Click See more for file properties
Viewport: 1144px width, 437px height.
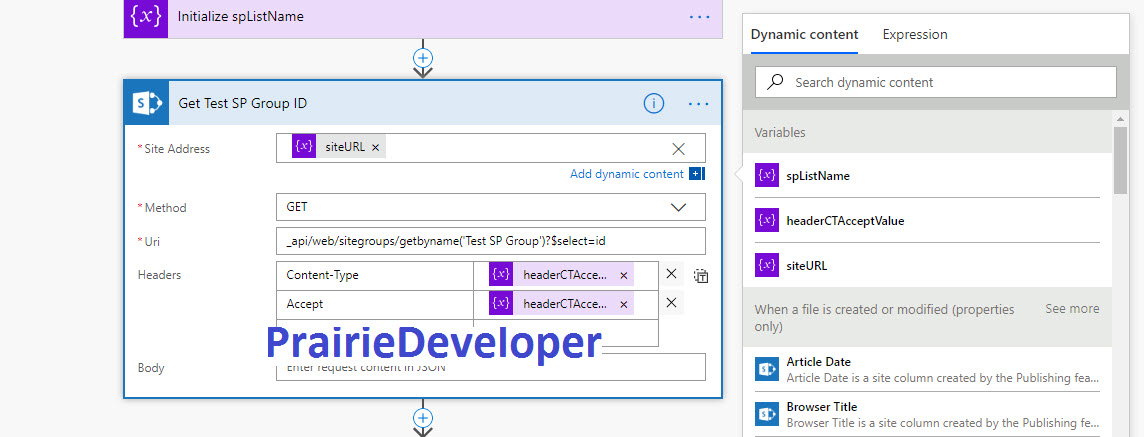pos(1072,309)
